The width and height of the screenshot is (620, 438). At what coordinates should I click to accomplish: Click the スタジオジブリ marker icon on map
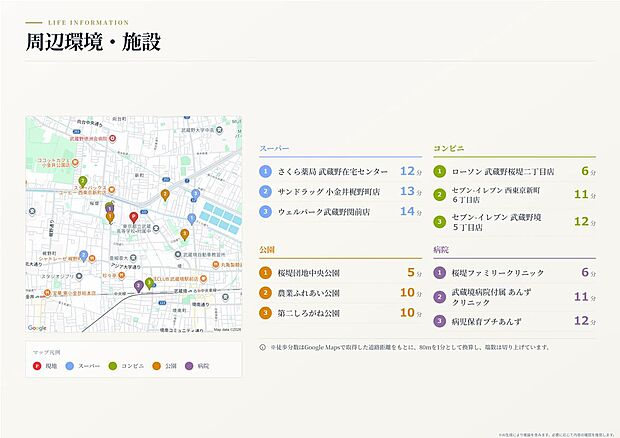tap(79, 276)
